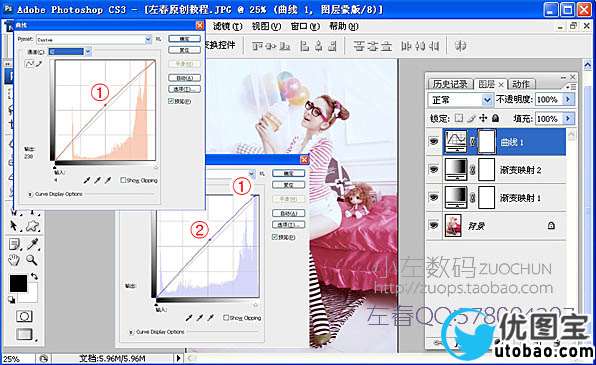Hide the 渐变映射 2 layer

point(434,170)
